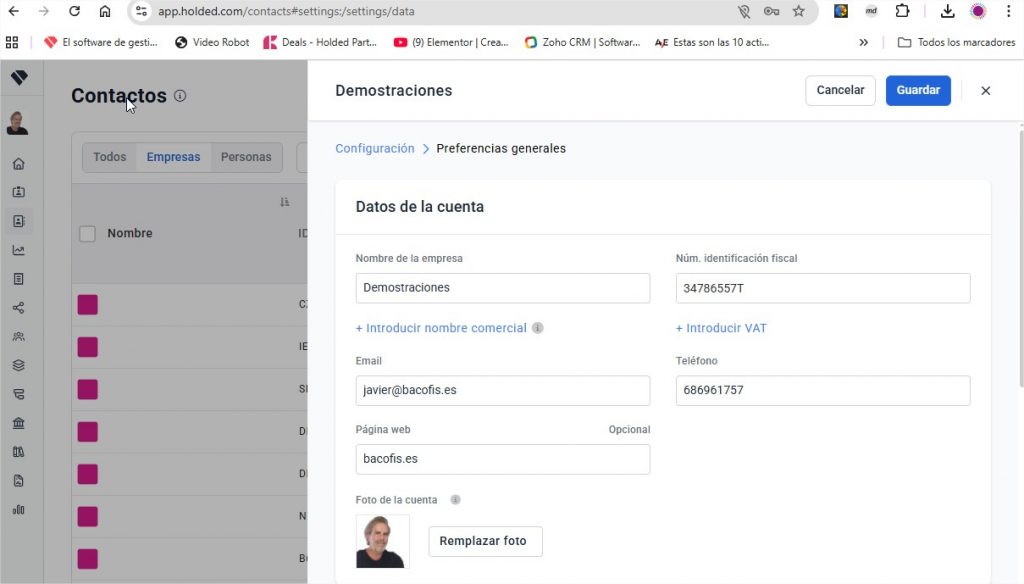The image size is (1024, 584).
Task: Switch to the Todos tab
Action: 109,156
